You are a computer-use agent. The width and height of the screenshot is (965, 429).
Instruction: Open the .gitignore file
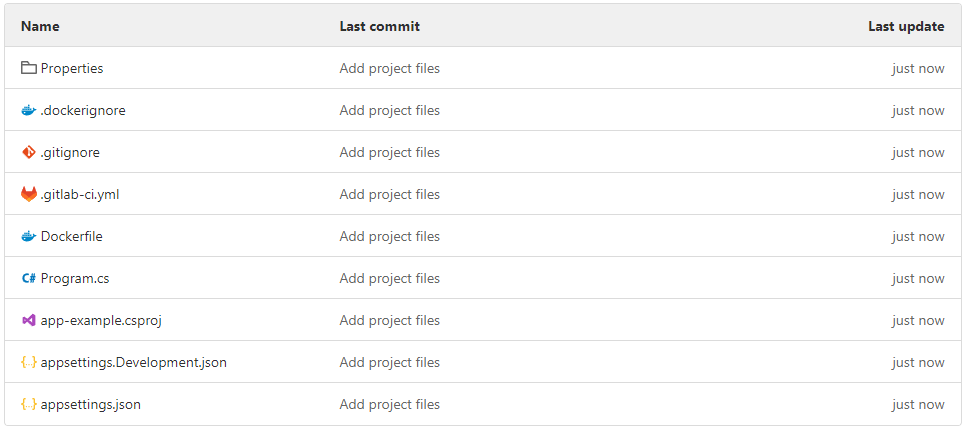point(70,152)
